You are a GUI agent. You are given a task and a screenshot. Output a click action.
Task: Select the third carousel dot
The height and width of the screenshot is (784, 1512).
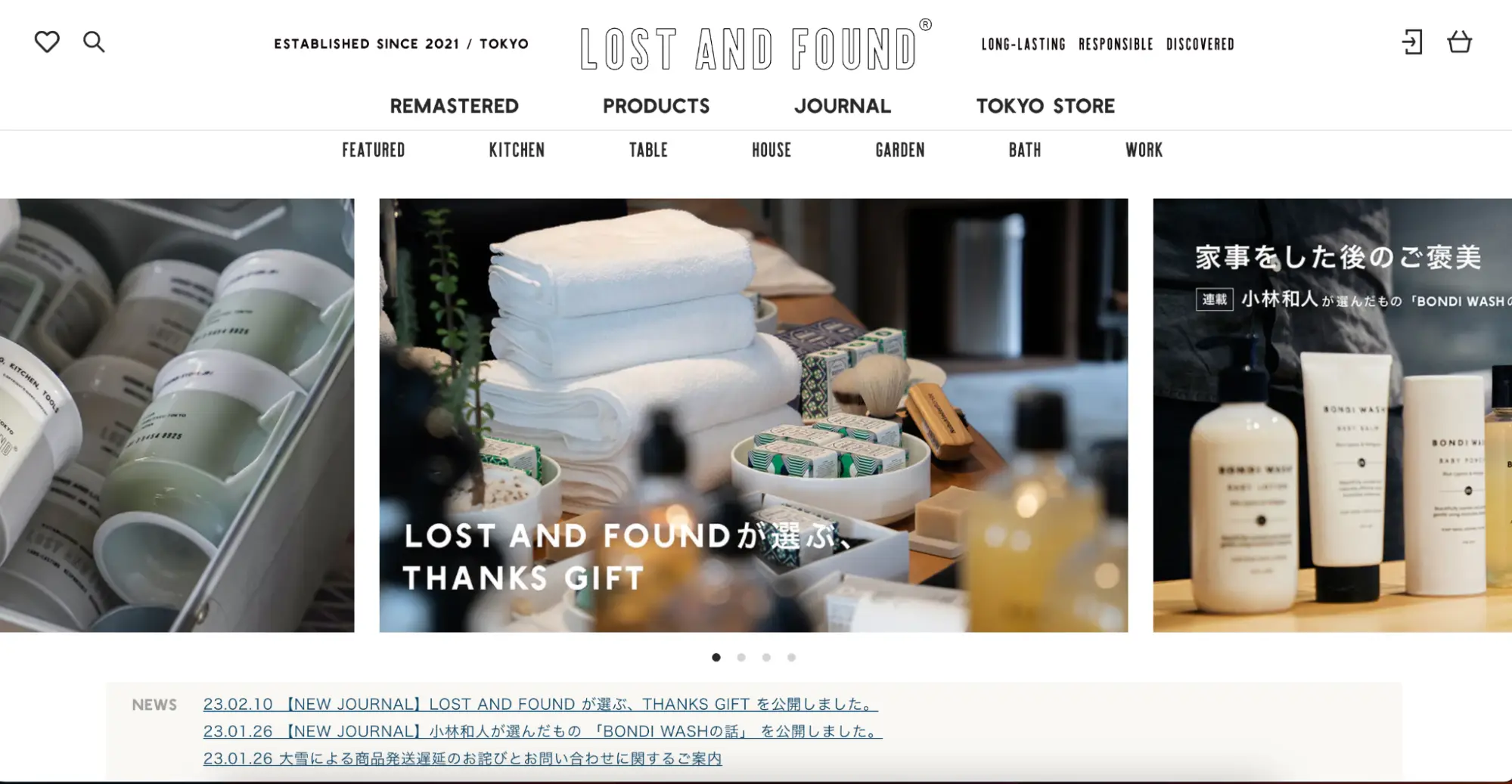(766, 657)
